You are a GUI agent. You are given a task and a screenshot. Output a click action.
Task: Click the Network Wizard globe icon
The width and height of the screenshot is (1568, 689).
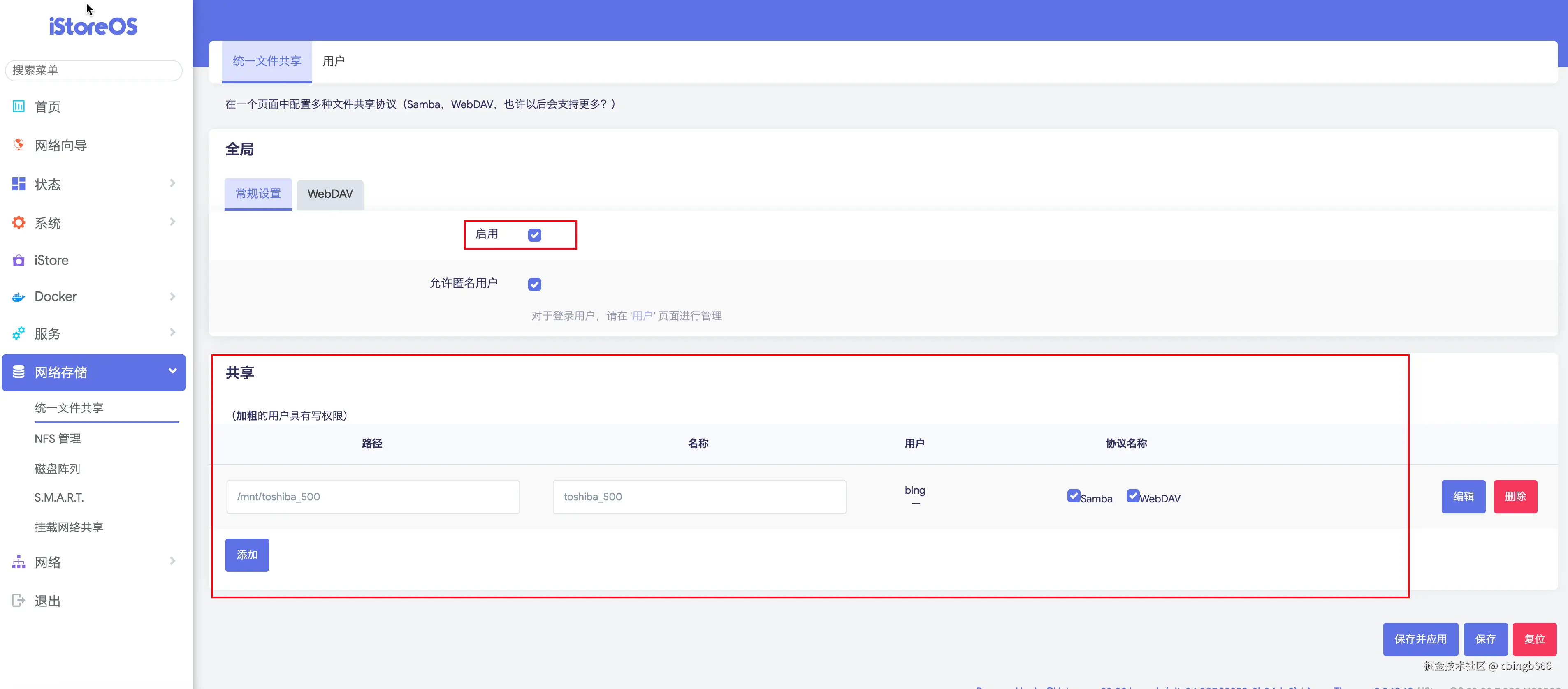point(19,145)
